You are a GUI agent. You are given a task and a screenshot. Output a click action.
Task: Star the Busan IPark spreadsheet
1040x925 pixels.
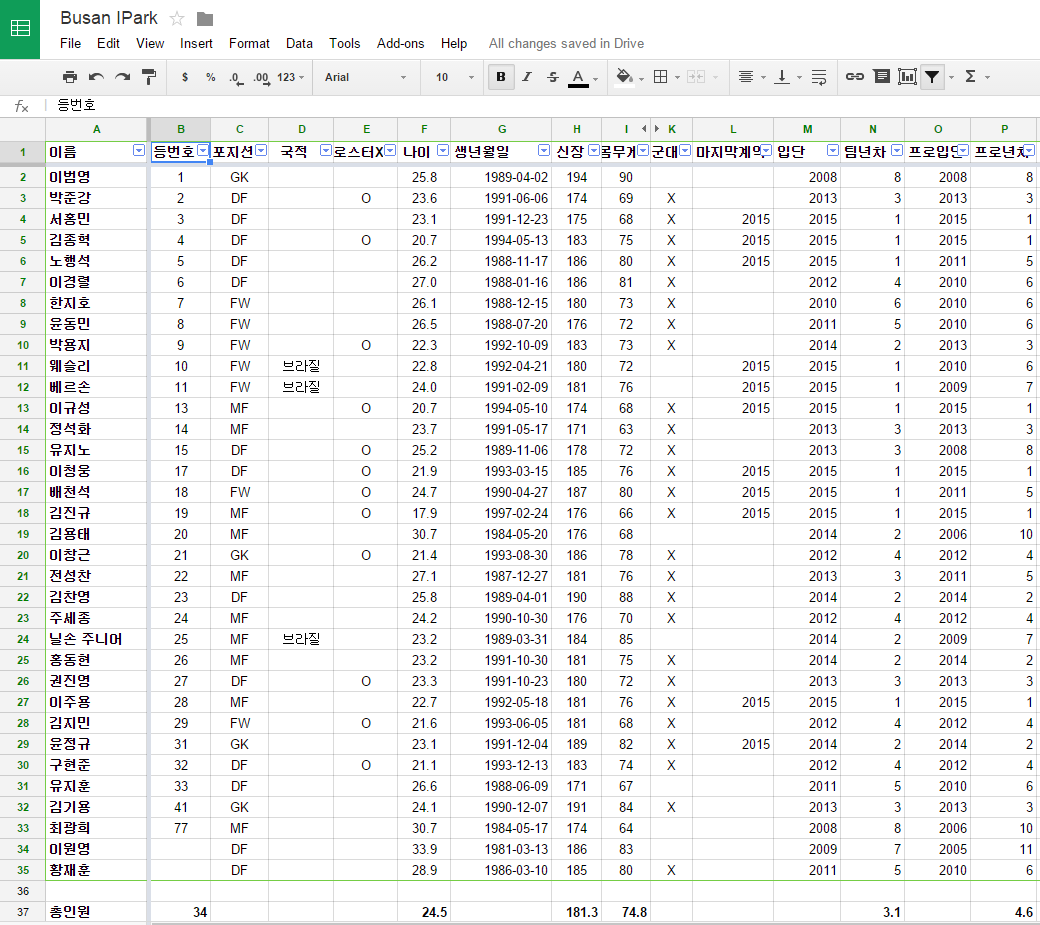click(x=177, y=19)
